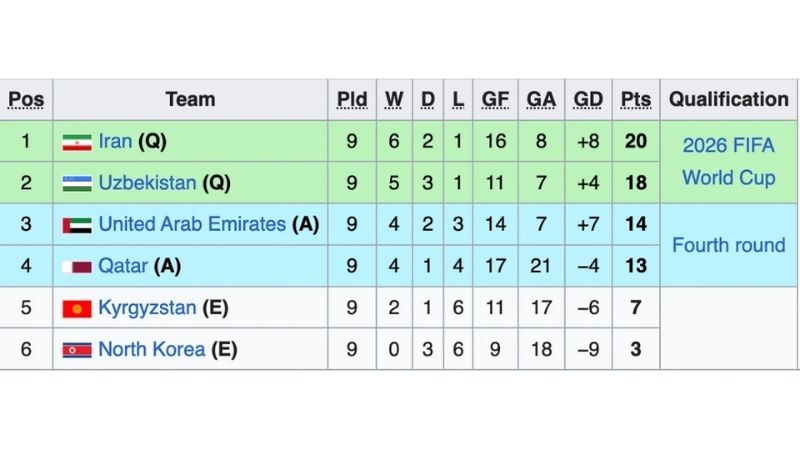Open the Iran team link
Image resolution: width=800 pixels, height=450 pixels.
(x=115, y=141)
